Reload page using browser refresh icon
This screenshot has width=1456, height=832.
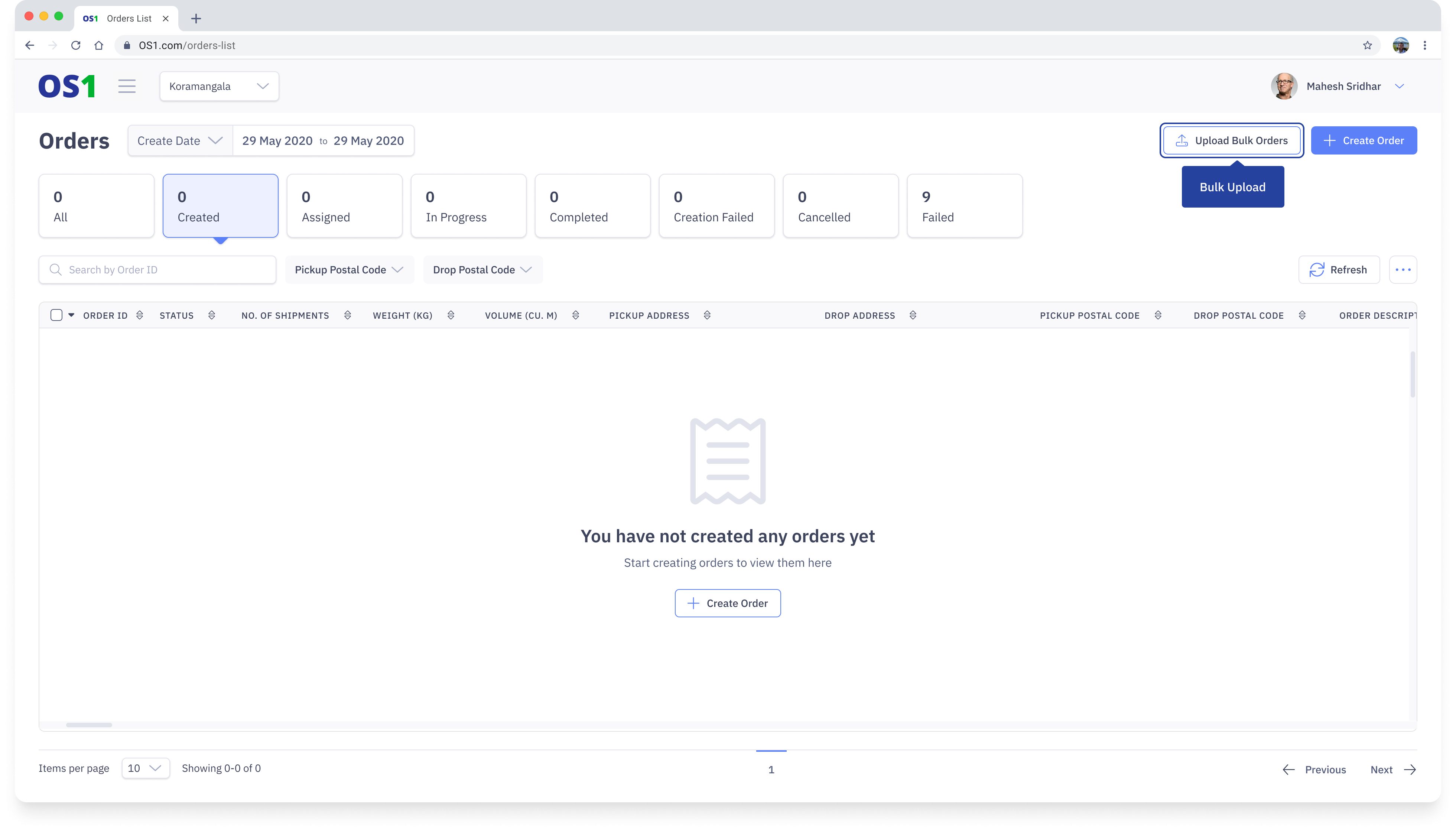pyautogui.click(x=75, y=45)
